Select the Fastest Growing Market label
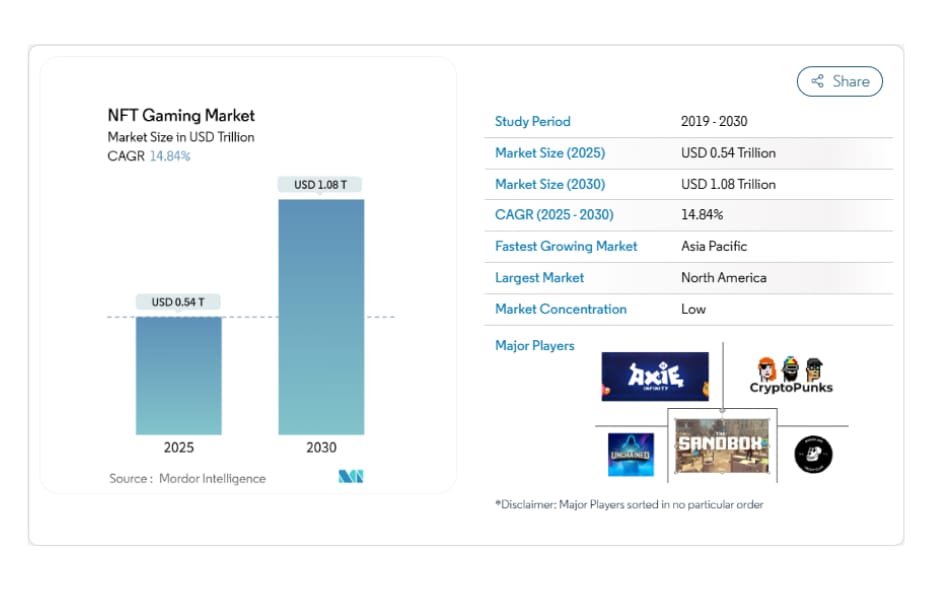Screen dimensions: 932x590 coord(566,246)
